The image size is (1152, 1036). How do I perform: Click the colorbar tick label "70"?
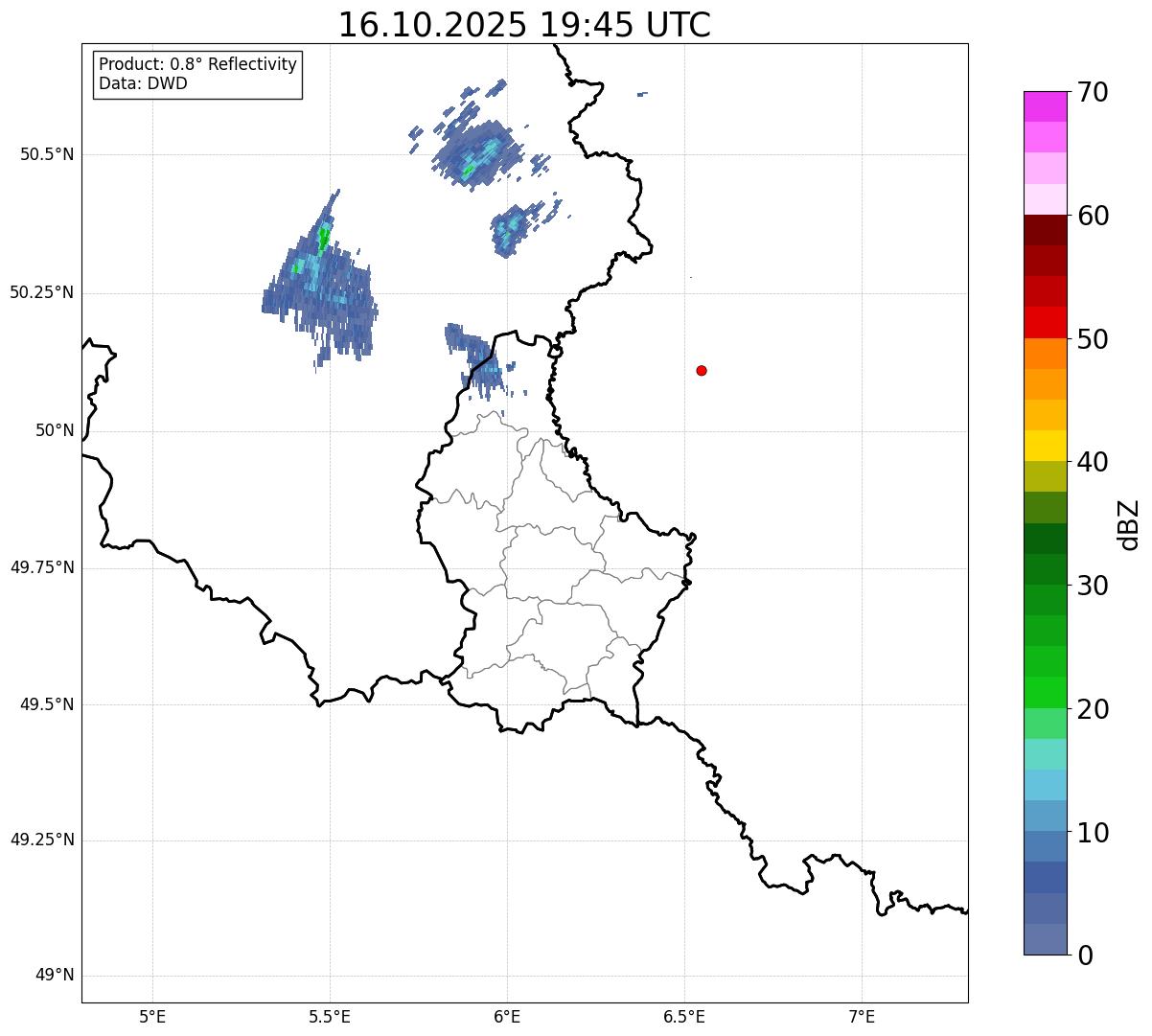pos(1094,92)
